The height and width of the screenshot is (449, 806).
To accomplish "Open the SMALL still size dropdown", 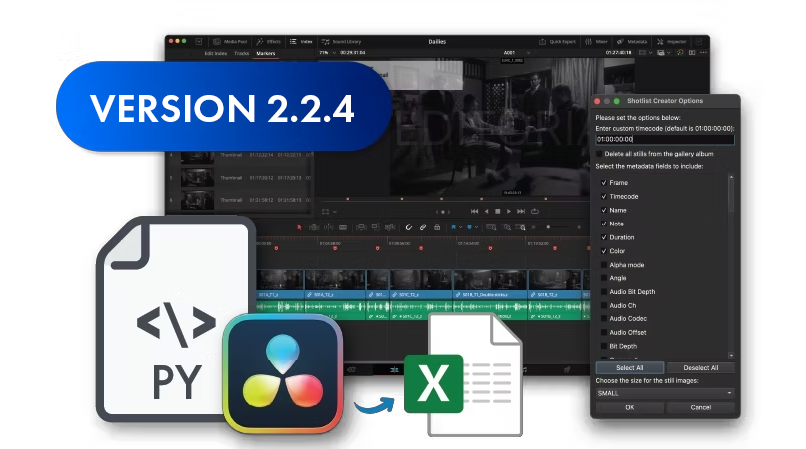I will (x=665, y=393).
